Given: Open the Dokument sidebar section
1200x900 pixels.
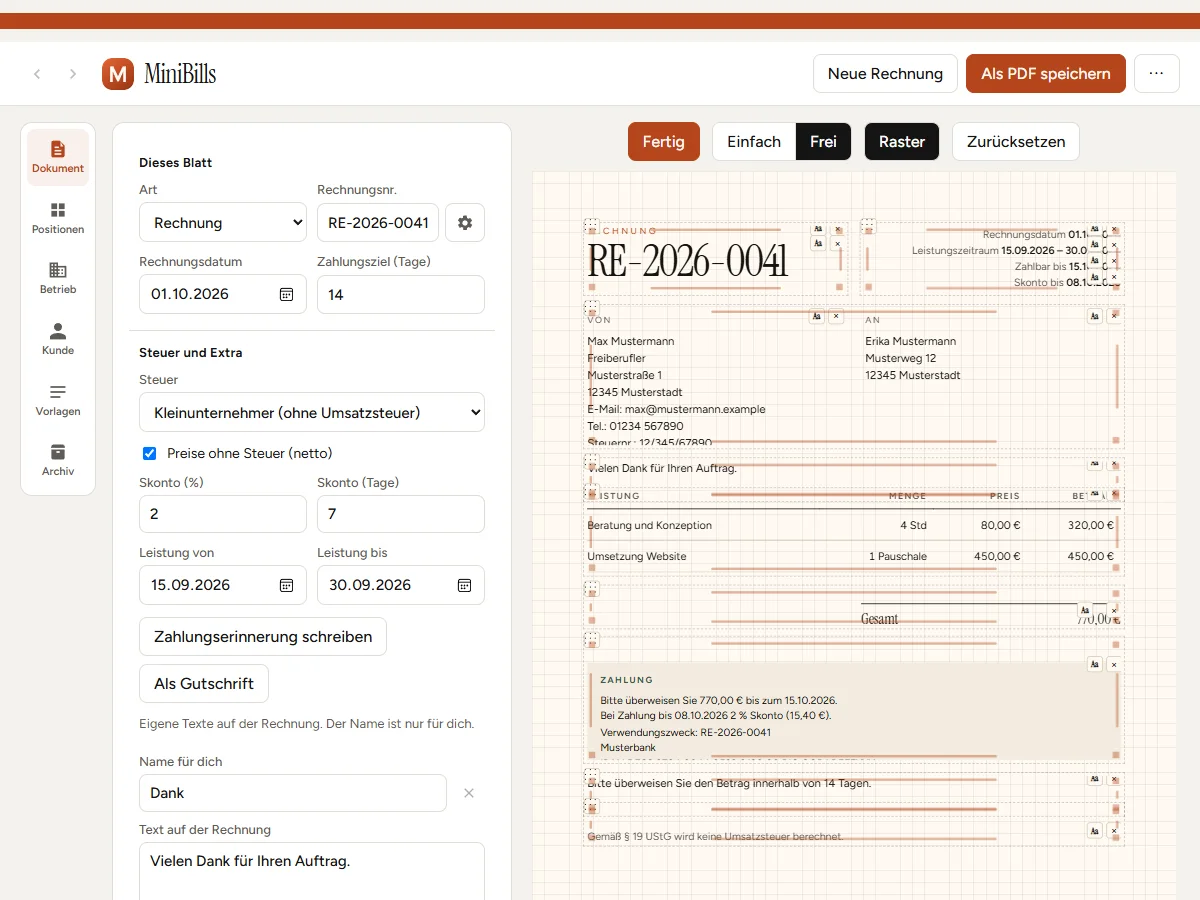Looking at the screenshot, I should coord(58,158).
